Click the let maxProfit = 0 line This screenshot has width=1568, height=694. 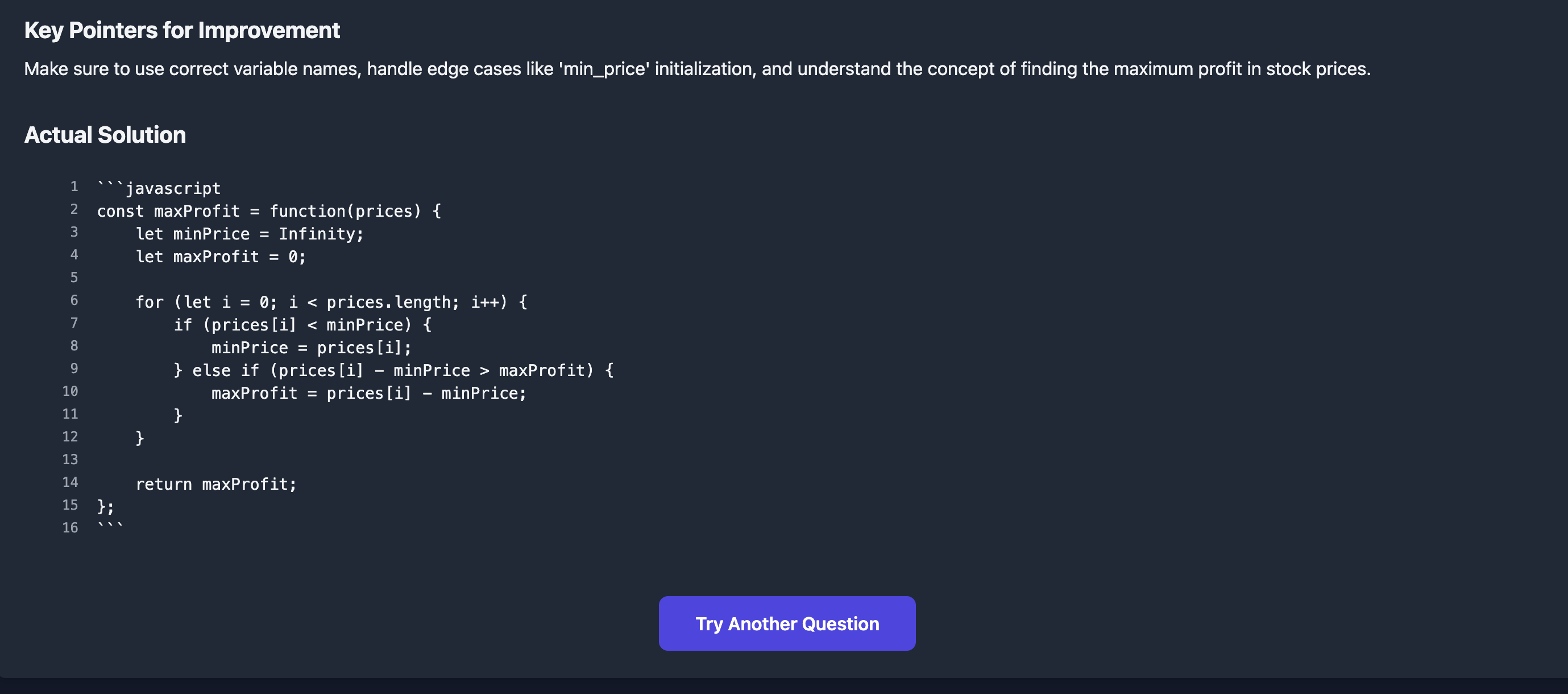point(221,257)
